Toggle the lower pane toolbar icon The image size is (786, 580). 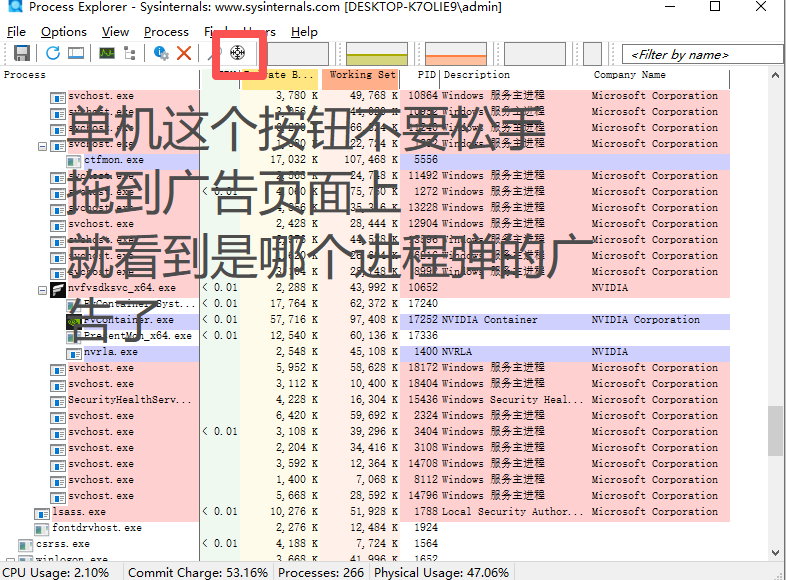point(76,53)
